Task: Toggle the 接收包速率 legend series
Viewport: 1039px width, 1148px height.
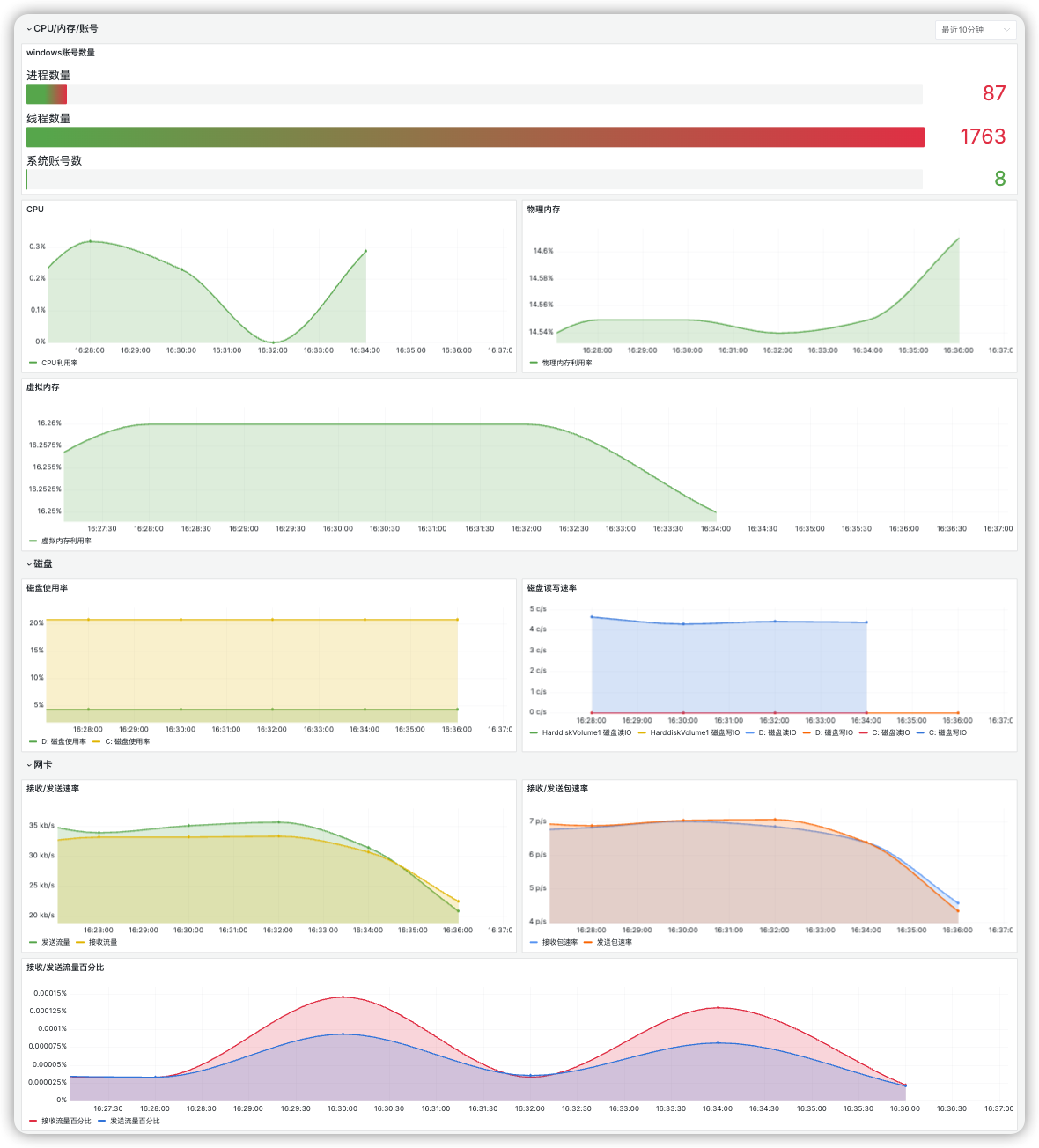Action: 554,942
